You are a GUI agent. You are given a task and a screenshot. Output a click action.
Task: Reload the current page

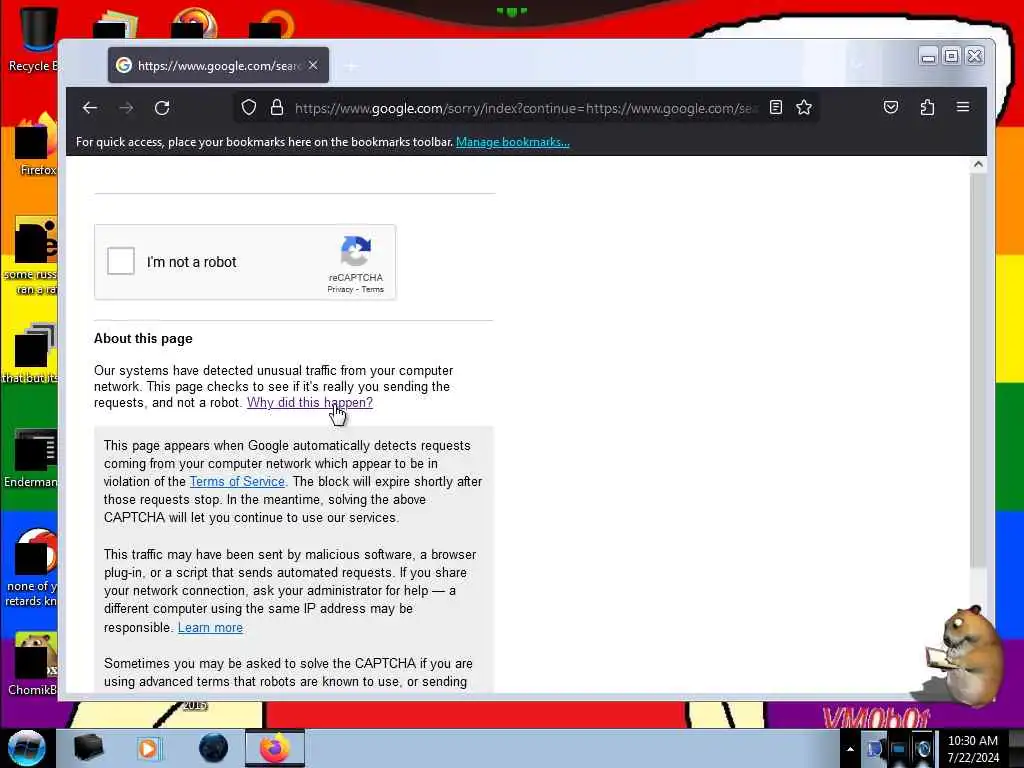point(162,108)
